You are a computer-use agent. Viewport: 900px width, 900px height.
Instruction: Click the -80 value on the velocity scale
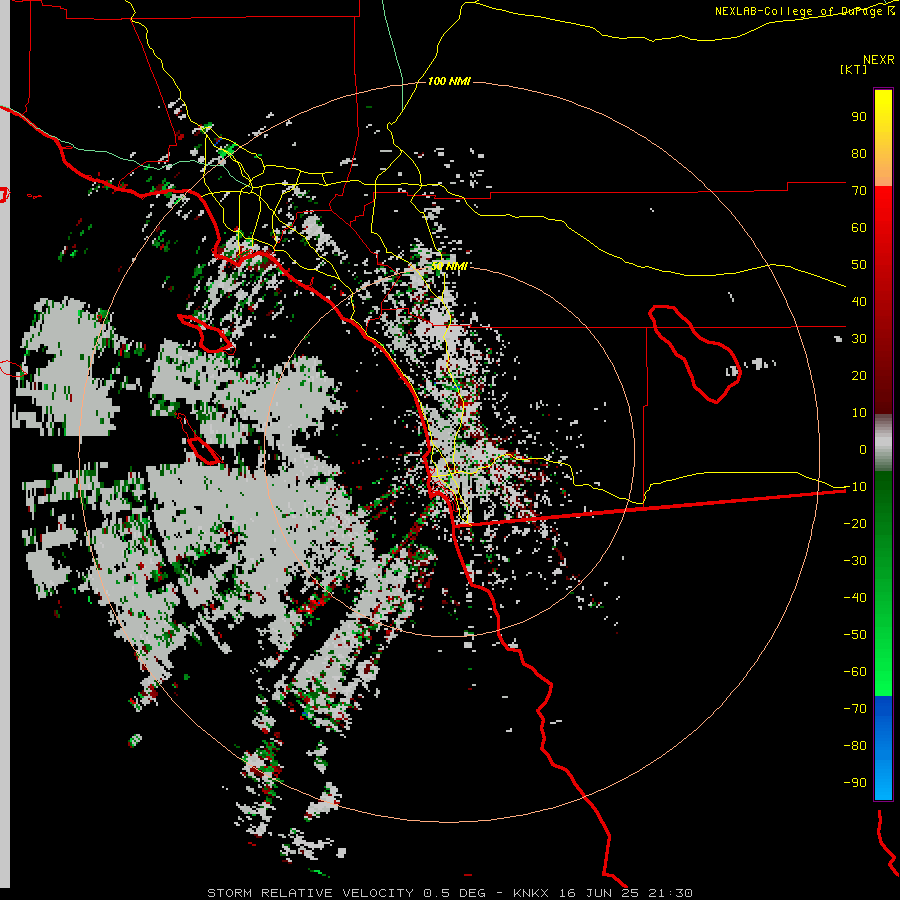[855, 746]
